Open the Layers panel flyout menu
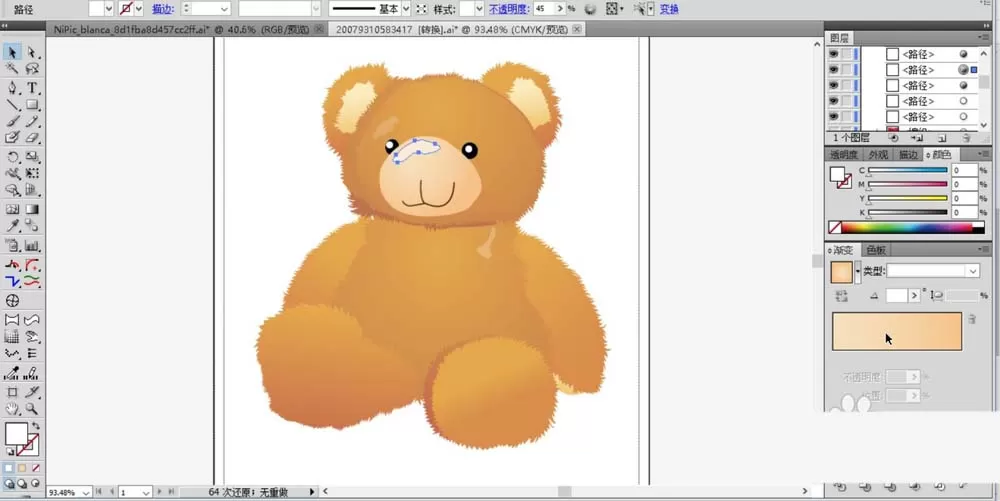This screenshot has height=501, width=1000. click(983, 38)
